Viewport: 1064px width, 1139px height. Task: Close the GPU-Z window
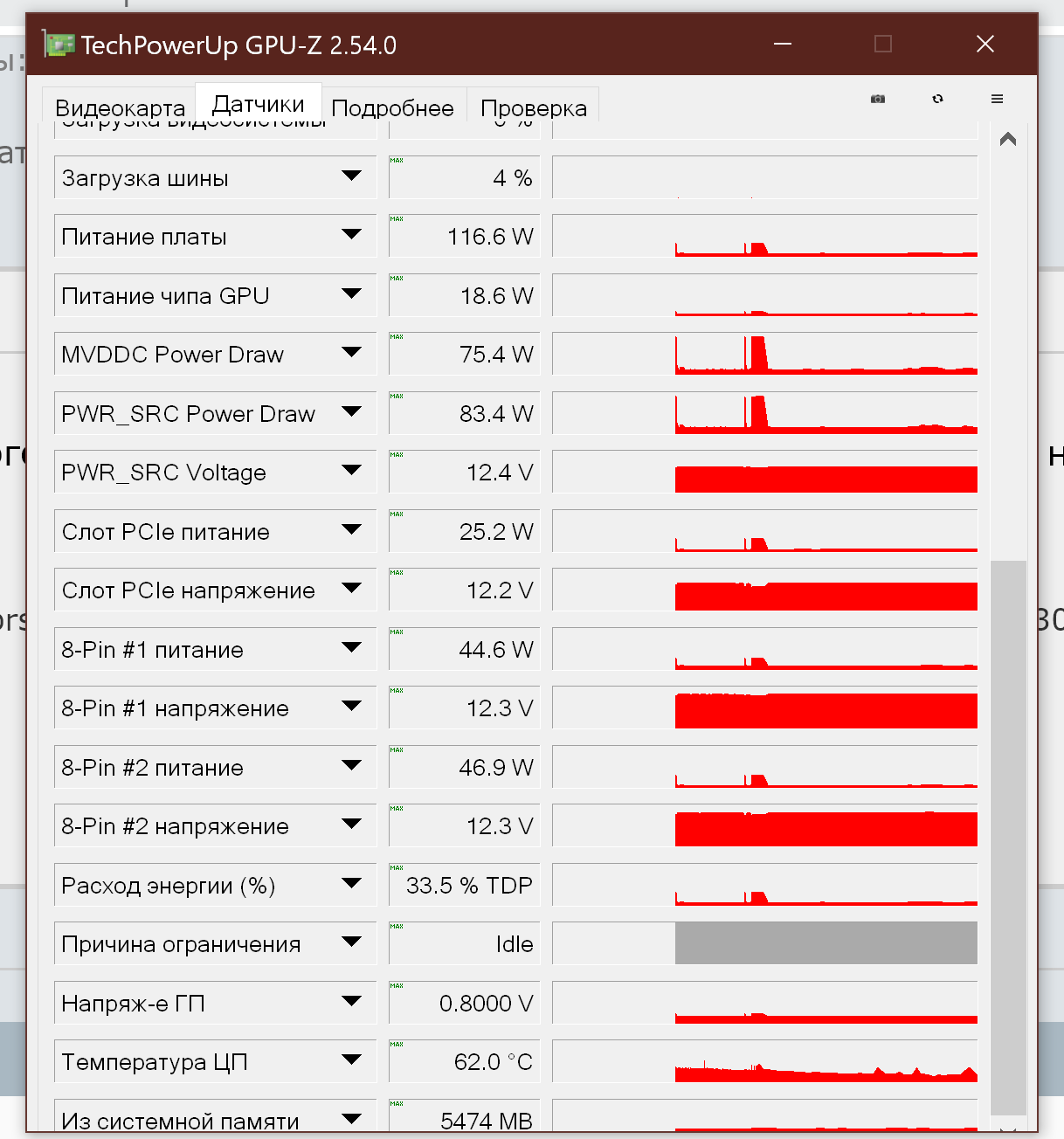985,44
